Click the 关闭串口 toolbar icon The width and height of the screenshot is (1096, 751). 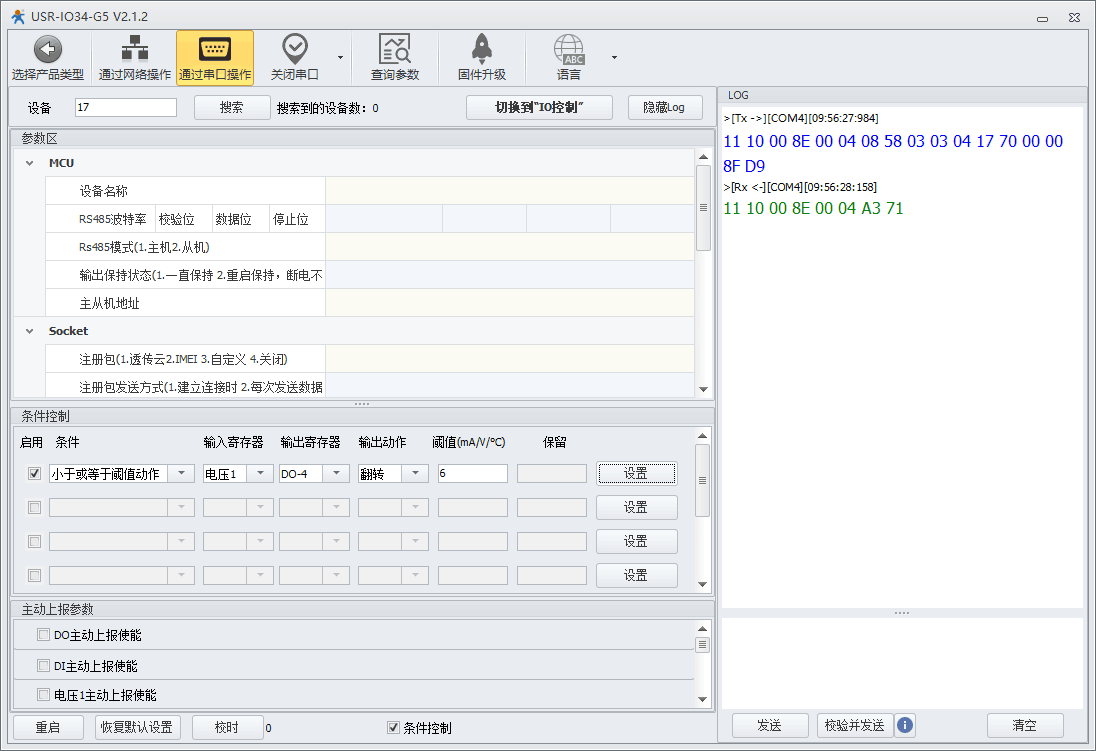pos(294,49)
